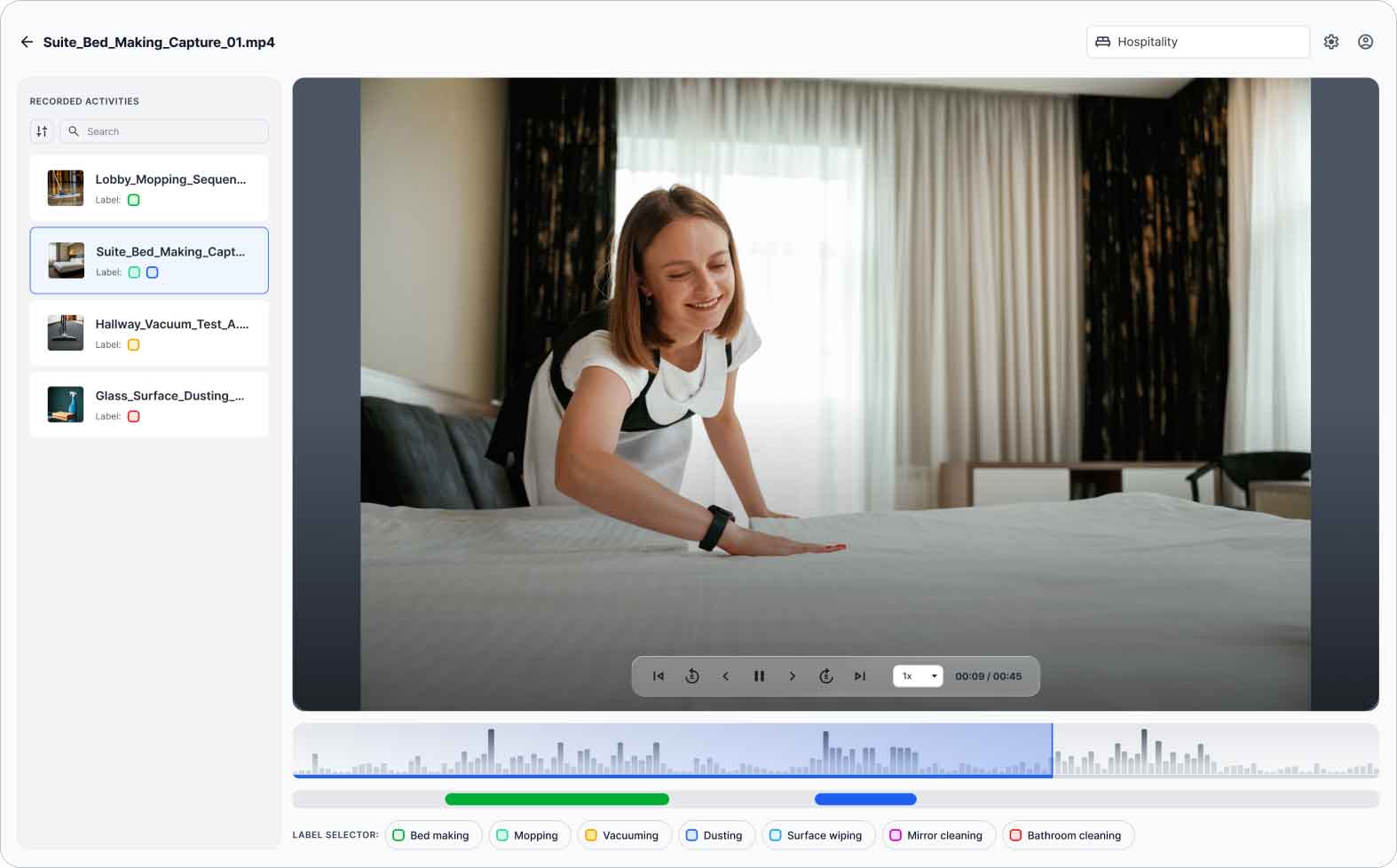Skip to end of video

point(860,676)
